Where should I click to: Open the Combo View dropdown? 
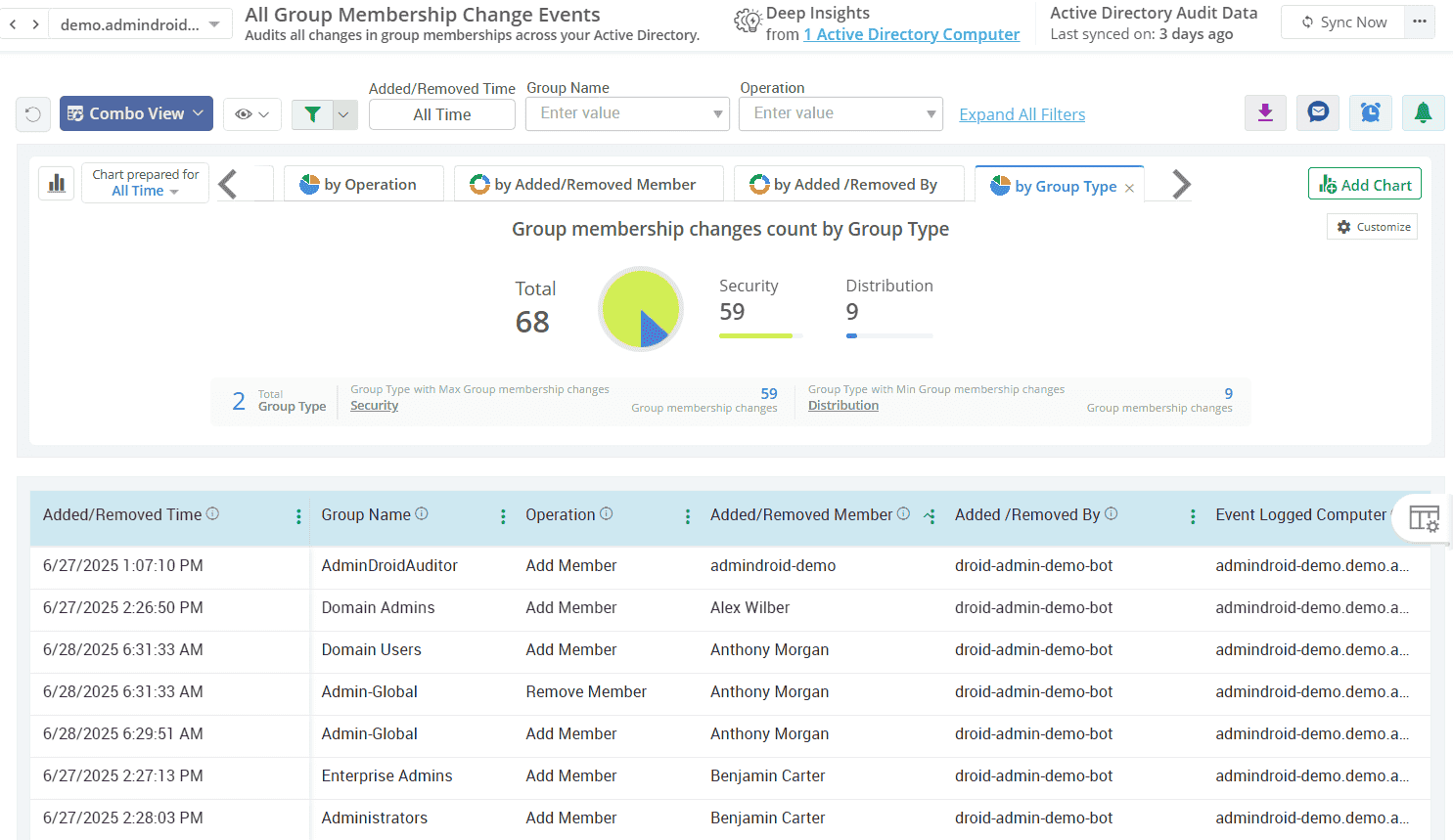pyautogui.click(x=136, y=113)
